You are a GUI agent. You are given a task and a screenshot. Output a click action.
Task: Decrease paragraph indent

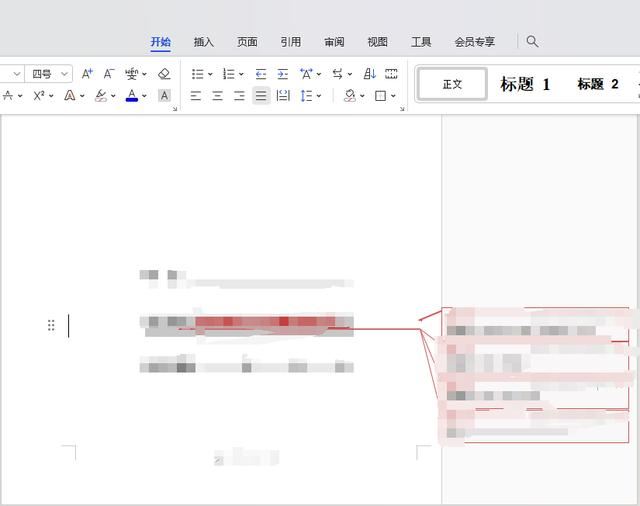coord(261,74)
